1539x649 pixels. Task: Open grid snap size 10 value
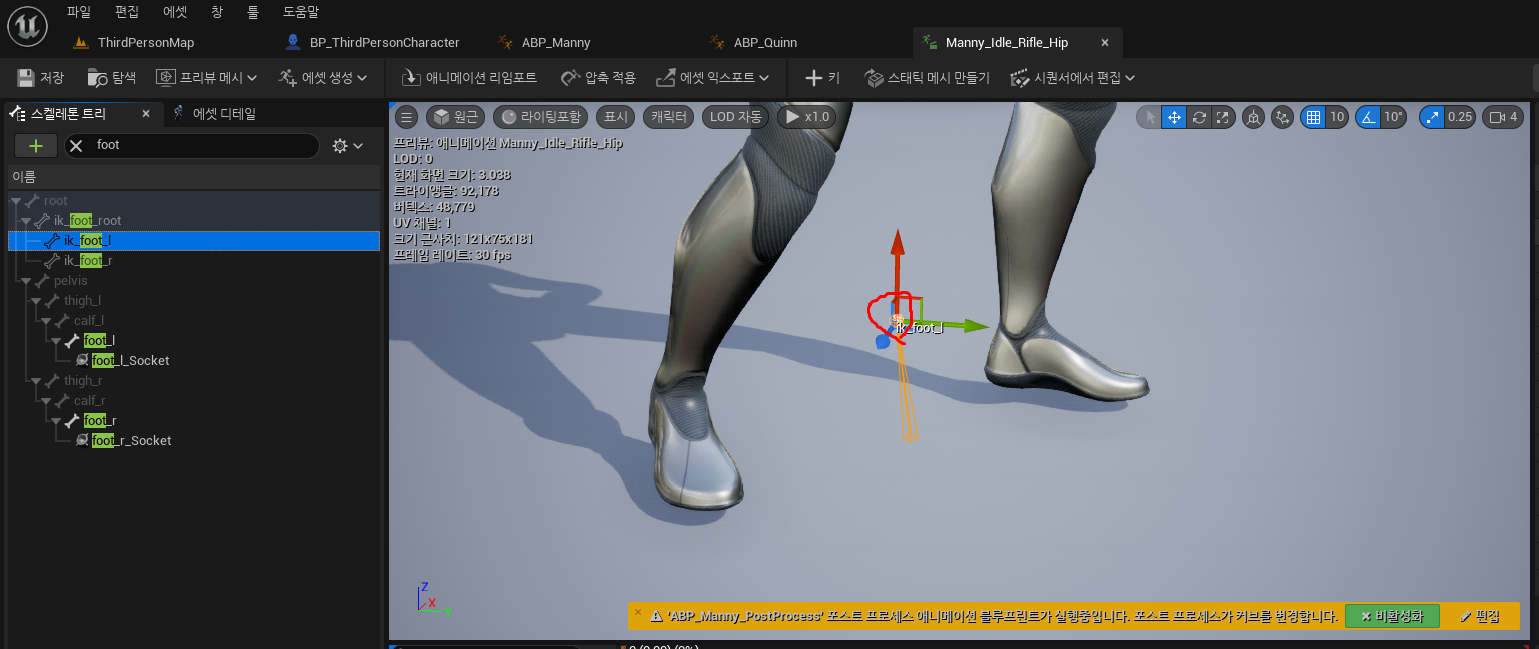pos(1337,117)
